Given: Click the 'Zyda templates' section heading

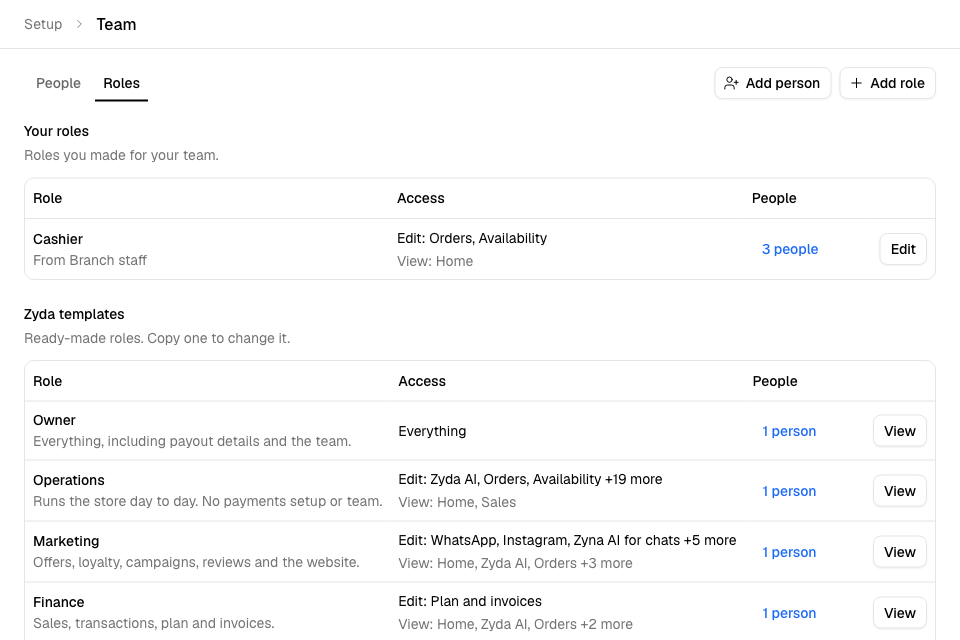Looking at the screenshot, I should click(74, 314).
